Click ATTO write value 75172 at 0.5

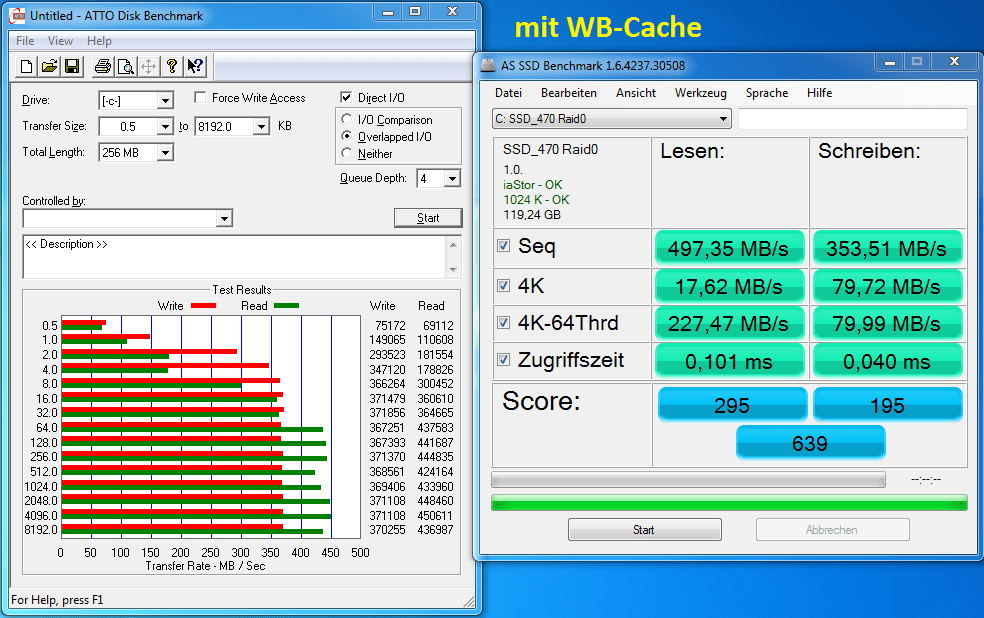pyautogui.click(x=390, y=326)
